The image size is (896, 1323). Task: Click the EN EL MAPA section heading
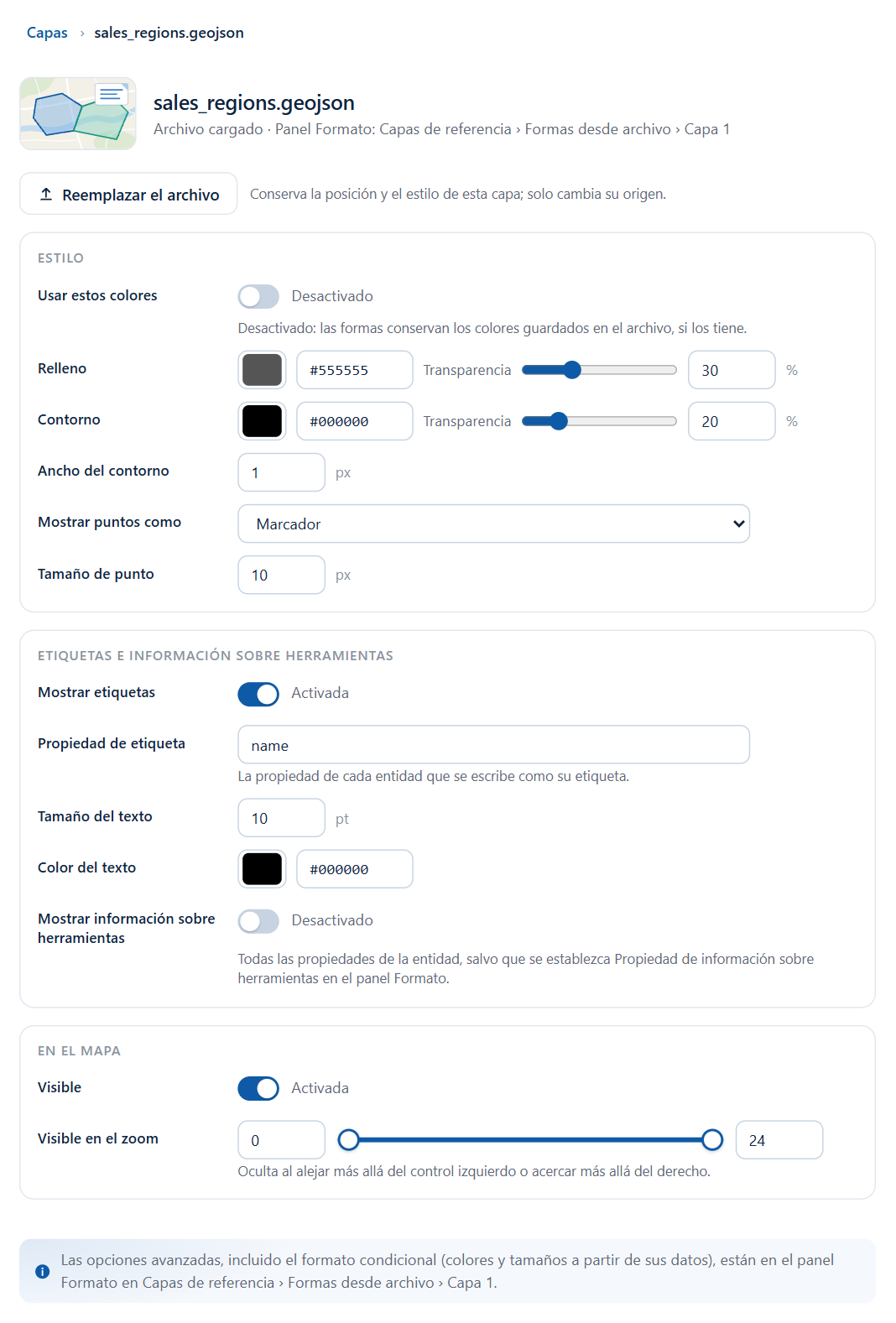(79, 1051)
